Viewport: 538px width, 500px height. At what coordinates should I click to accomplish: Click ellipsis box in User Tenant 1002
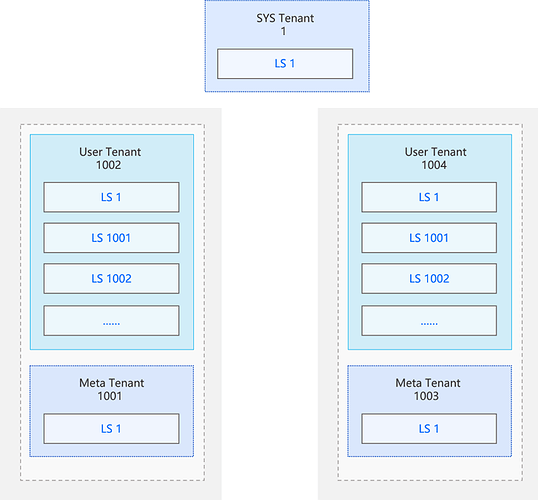tap(111, 321)
